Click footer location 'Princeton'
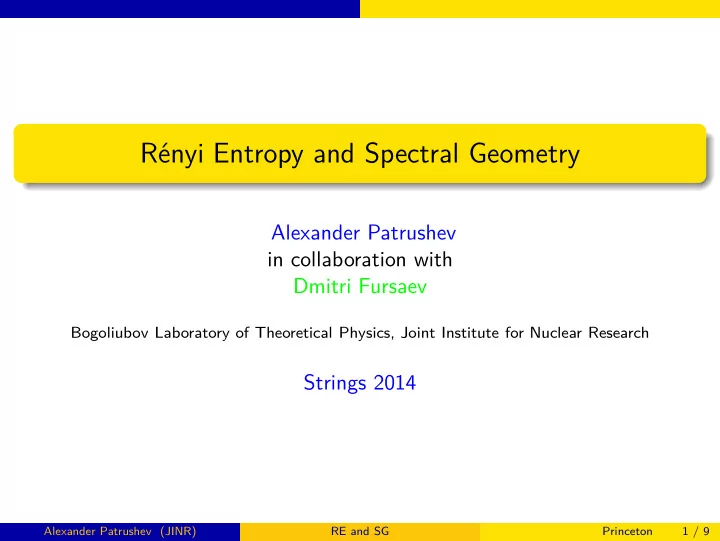This screenshot has height=541, width=720. [x=627, y=531]
